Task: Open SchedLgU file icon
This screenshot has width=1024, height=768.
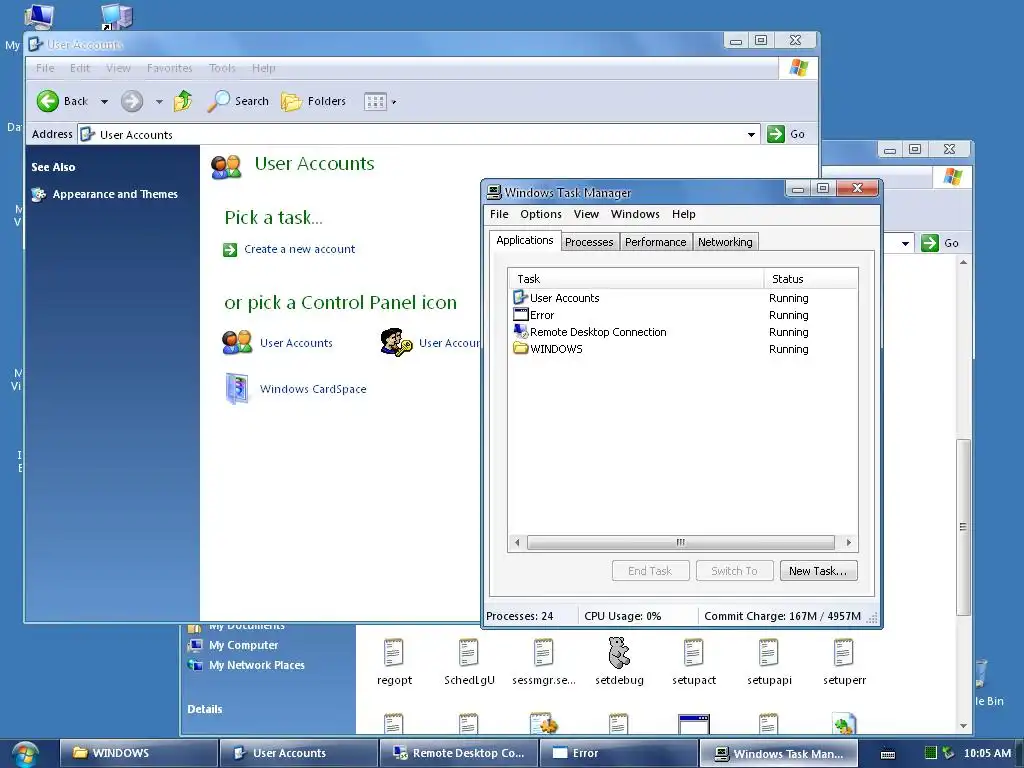Action: 469,662
